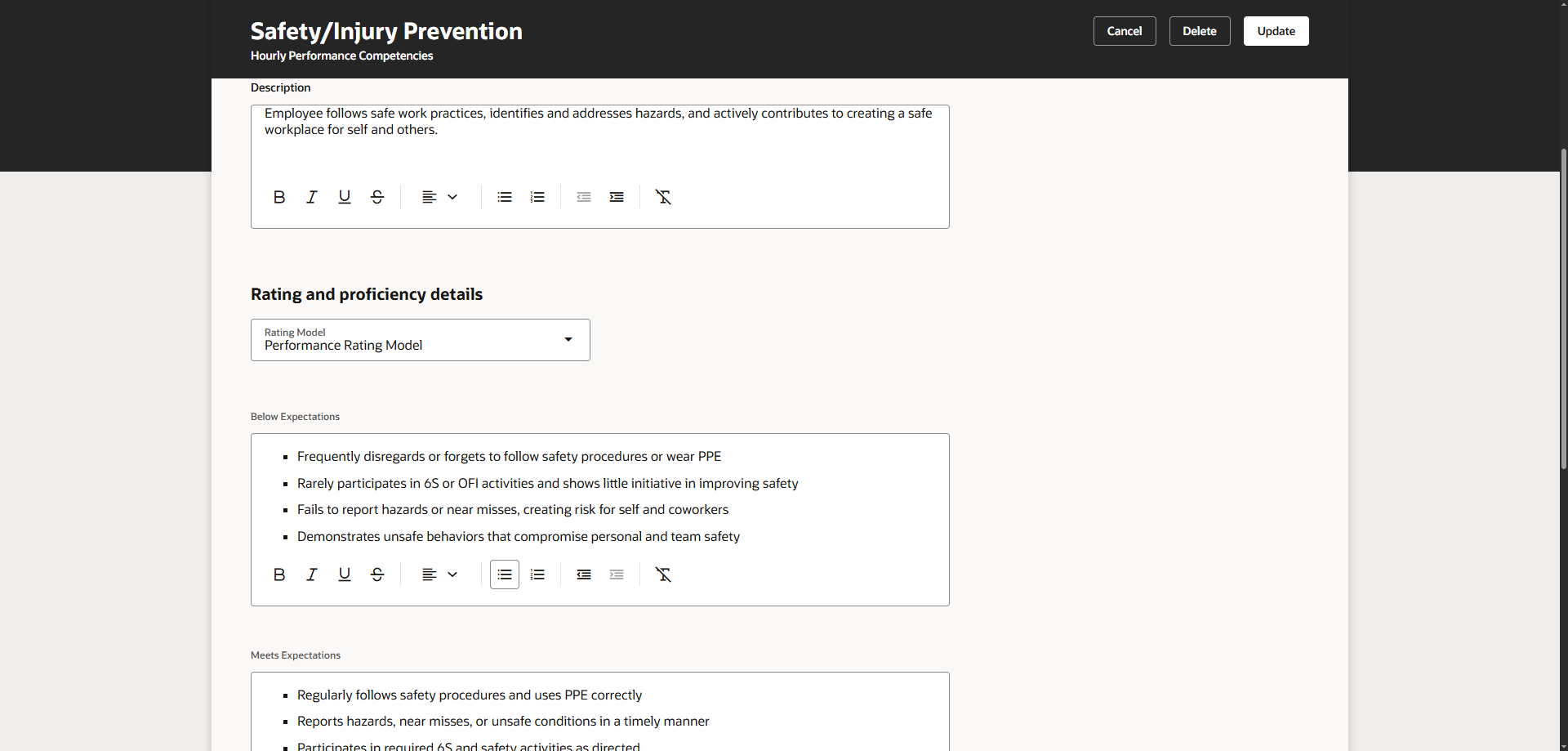Screen dimensions: 1568x751
Task: Click Underline in the Description editor toolbar
Action: (x=345, y=197)
